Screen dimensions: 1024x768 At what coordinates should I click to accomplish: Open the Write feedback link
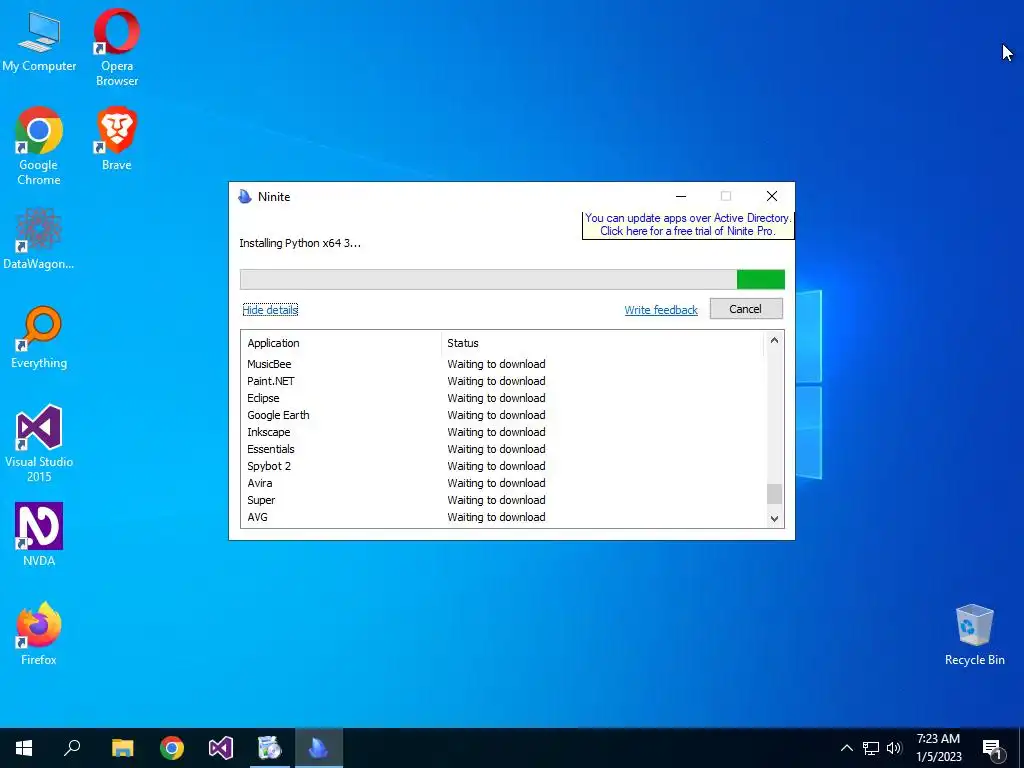click(x=661, y=310)
